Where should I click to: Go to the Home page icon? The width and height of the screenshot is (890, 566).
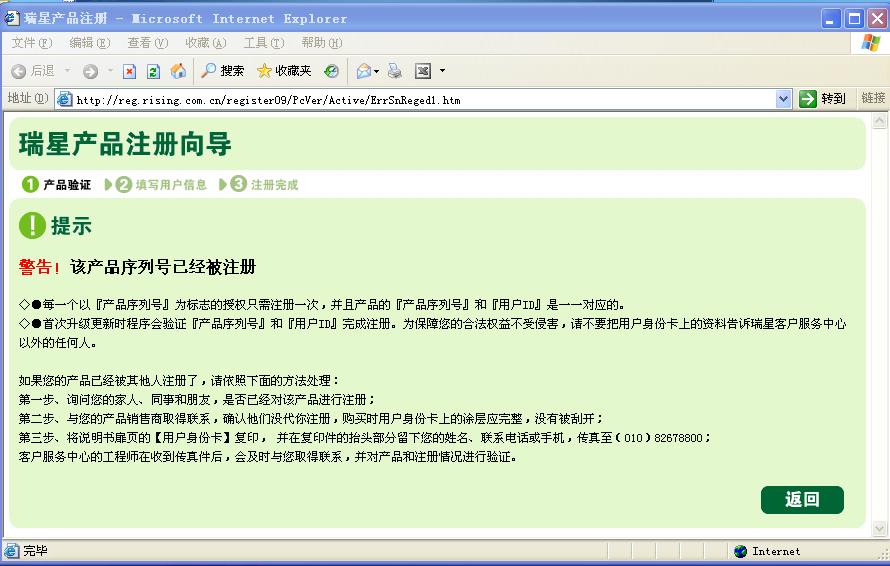click(178, 71)
